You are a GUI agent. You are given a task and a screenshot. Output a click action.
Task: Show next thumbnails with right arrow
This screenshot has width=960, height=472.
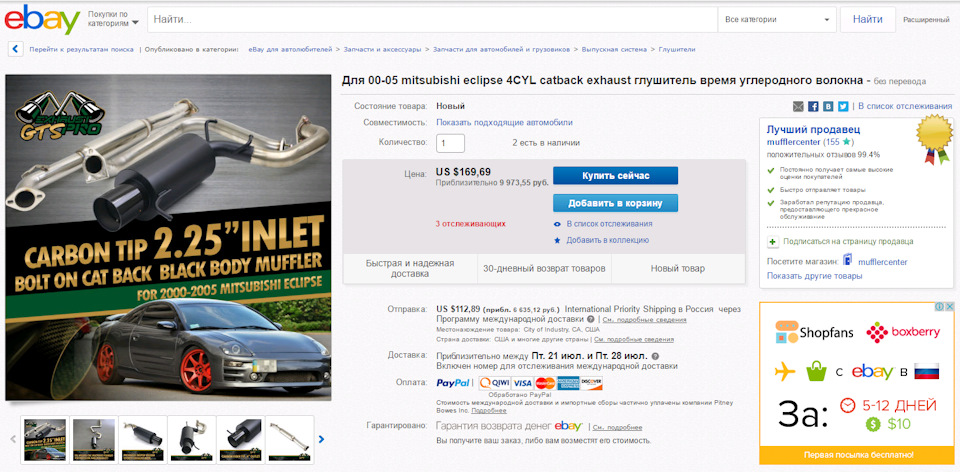click(321, 439)
